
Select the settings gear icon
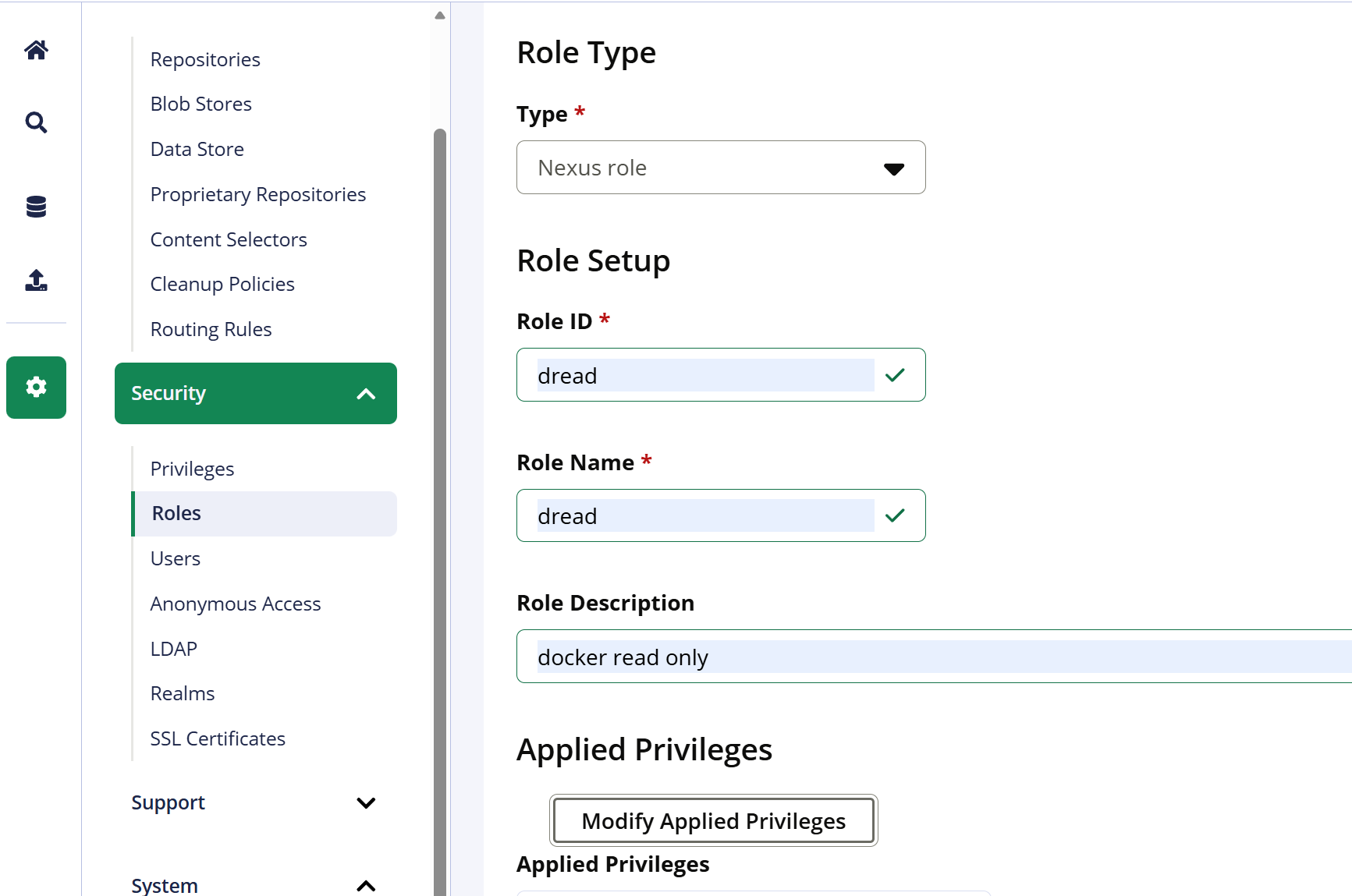point(36,388)
